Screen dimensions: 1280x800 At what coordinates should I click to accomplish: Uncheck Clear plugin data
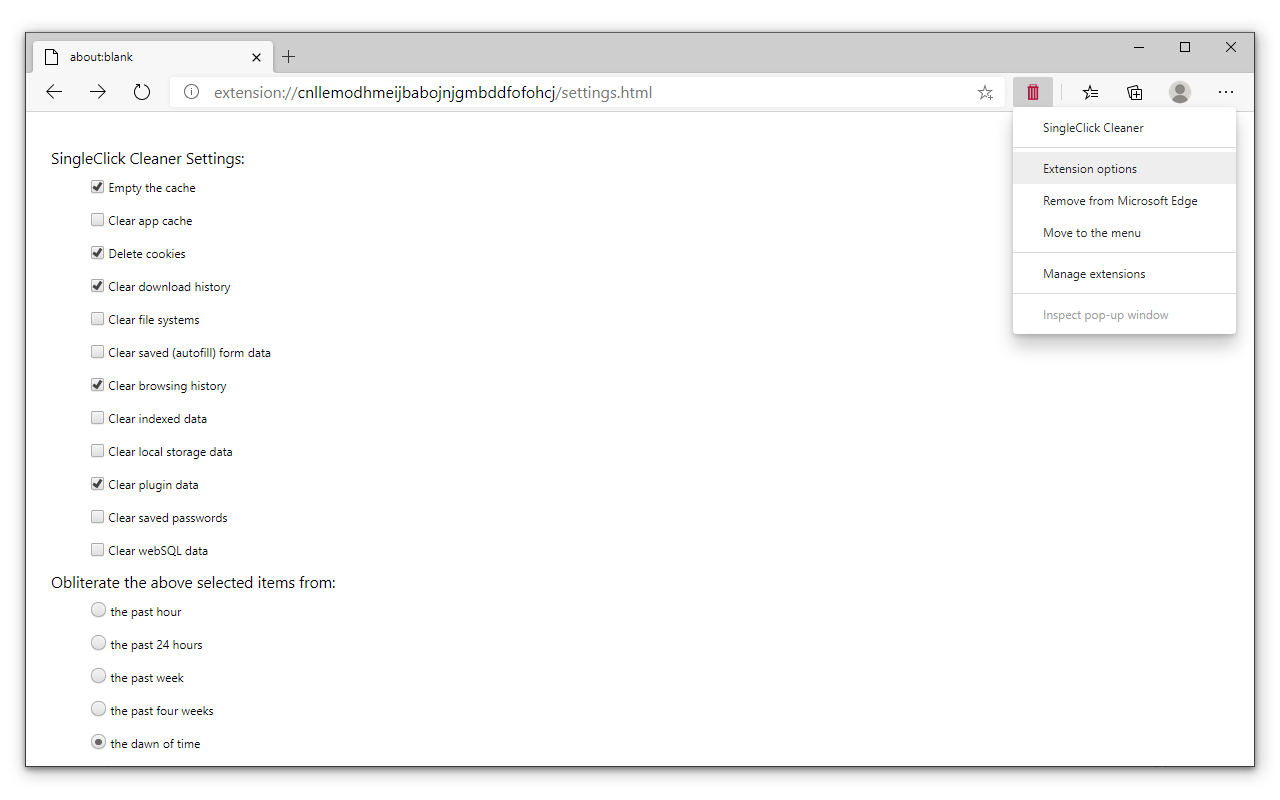pyautogui.click(x=97, y=484)
